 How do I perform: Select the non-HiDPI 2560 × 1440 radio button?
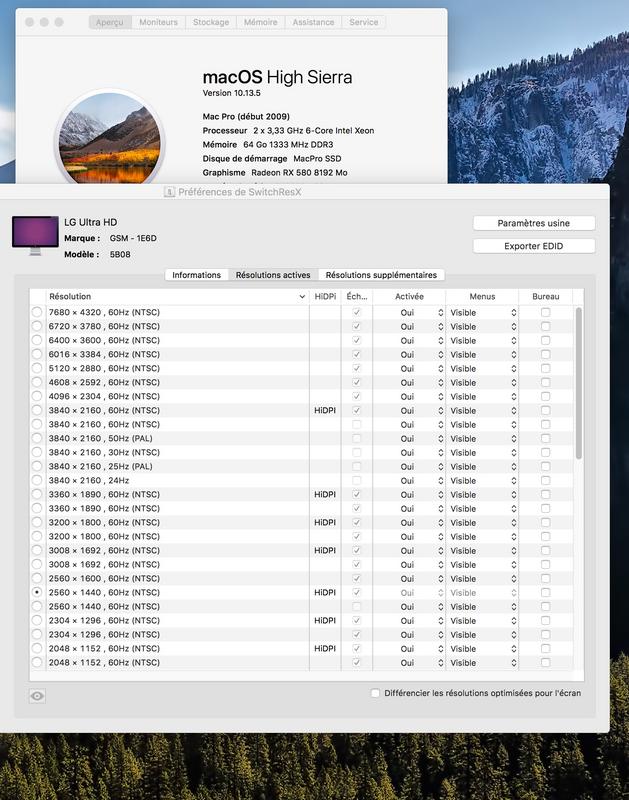click(x=37, y=606)
